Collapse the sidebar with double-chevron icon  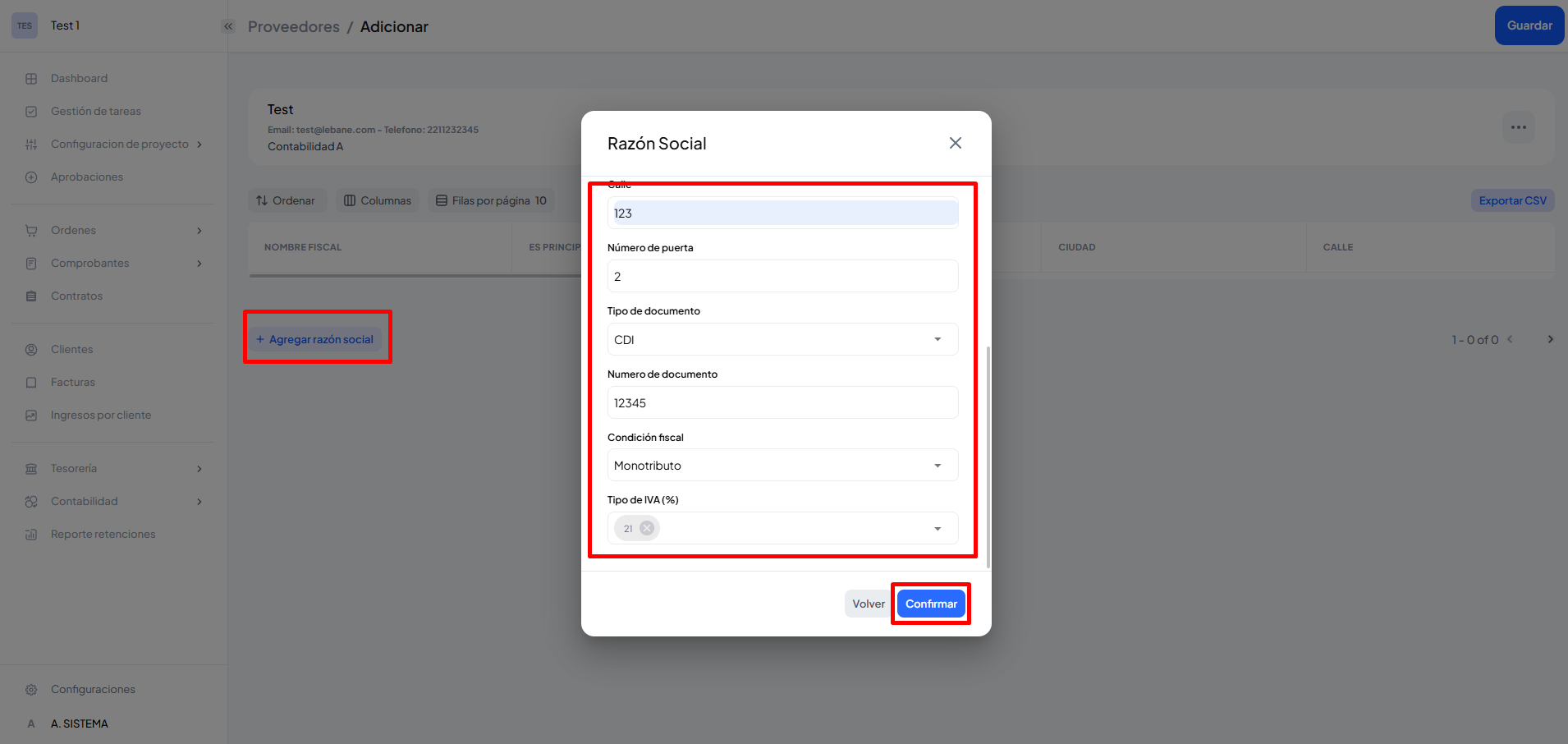point(228,26)
